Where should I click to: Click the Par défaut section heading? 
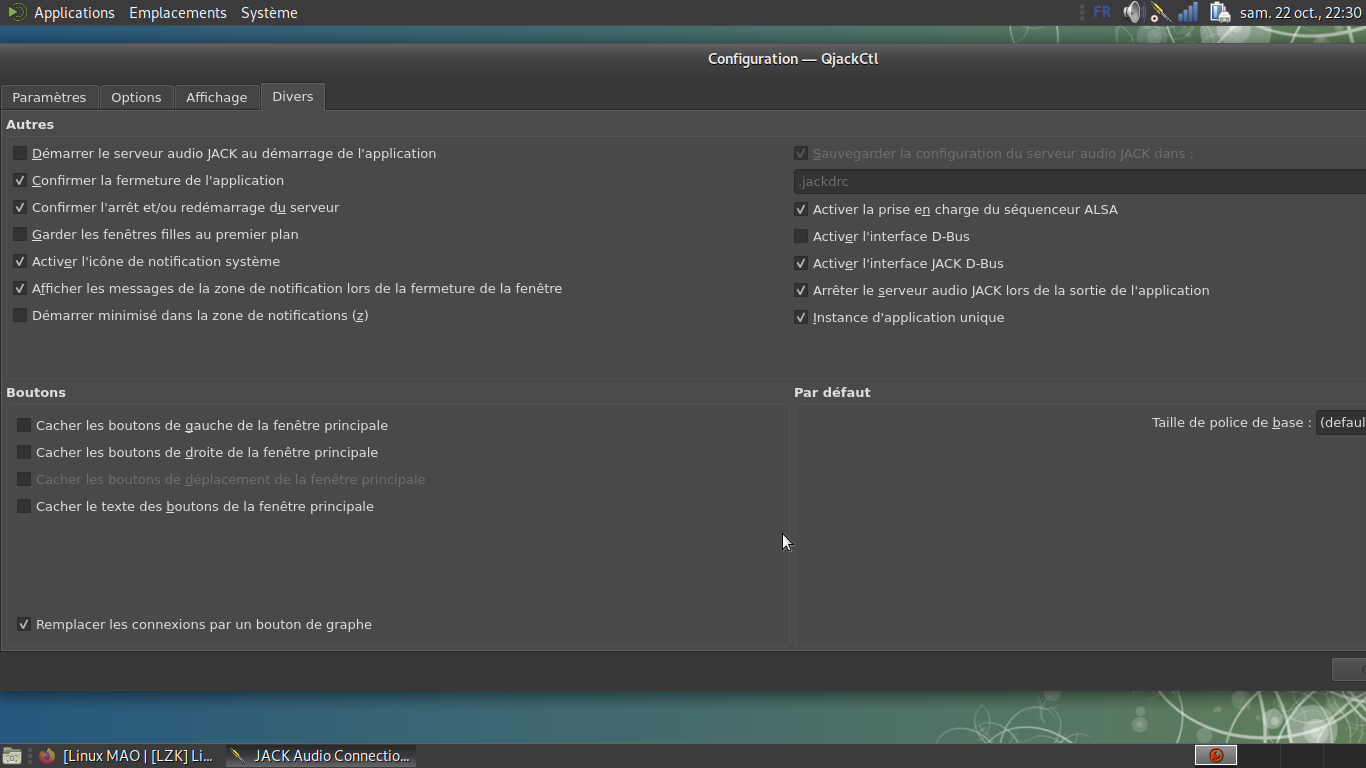pyautogui.click(x=832, y=392)
